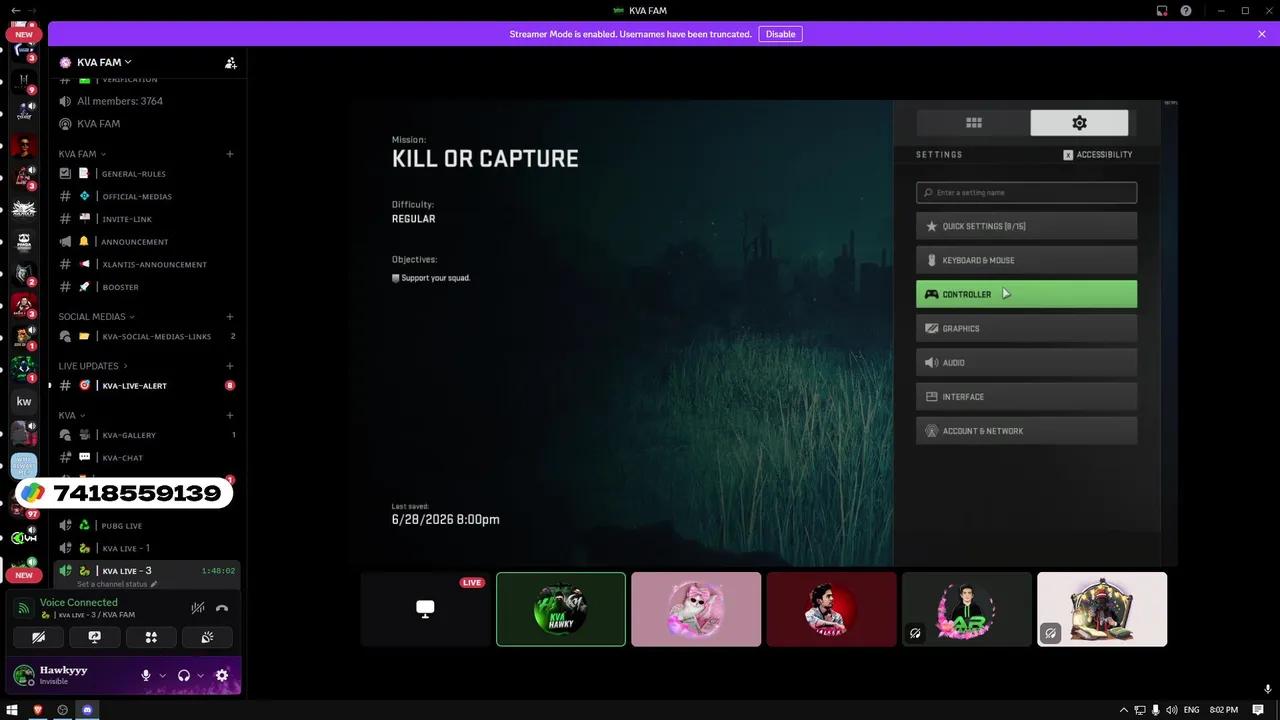
Task: Open the Hawkyyy user profile avatar
Action: (23, 675)
